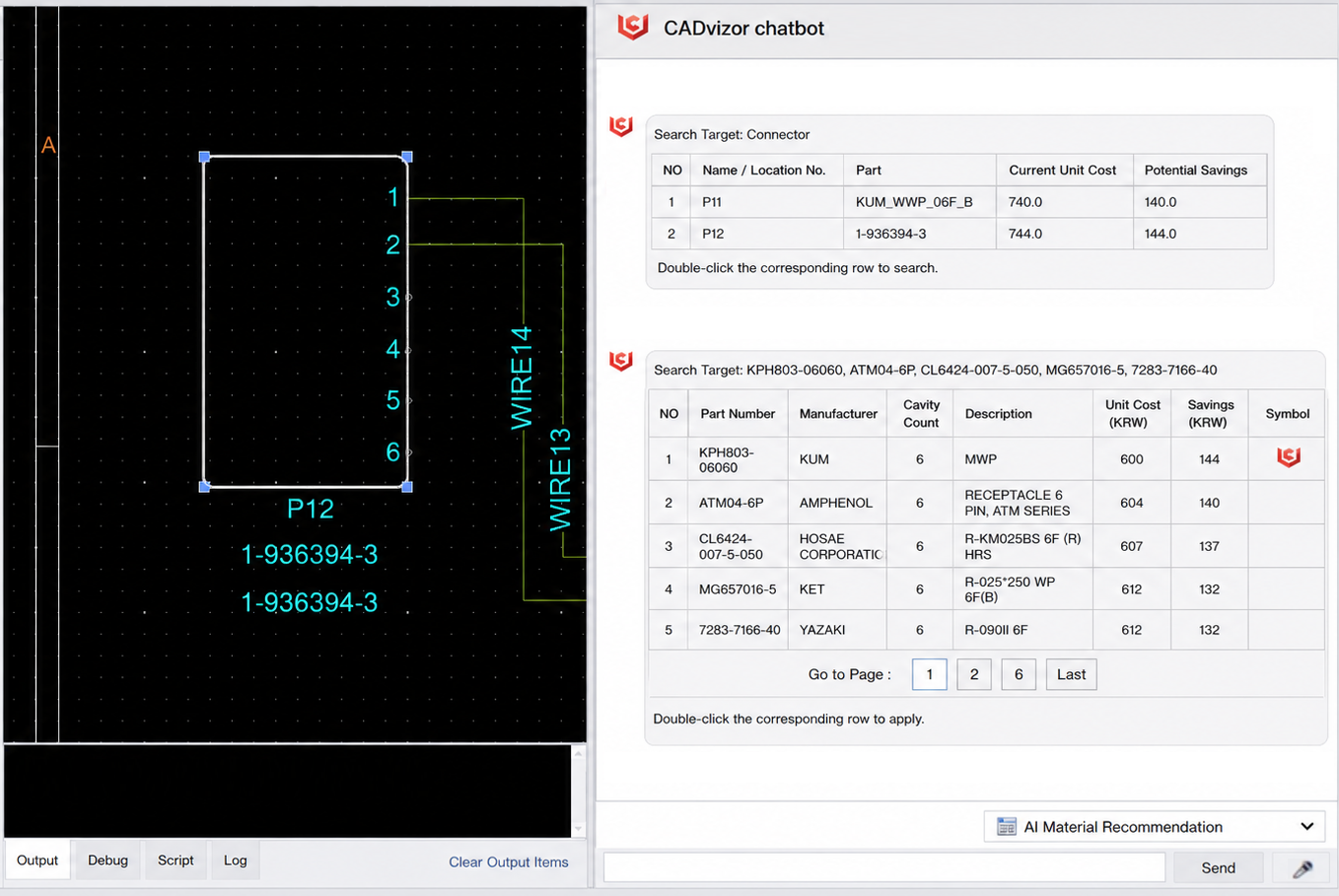Go to page 1 of results

pyautogui.click(x=929, y=674)
